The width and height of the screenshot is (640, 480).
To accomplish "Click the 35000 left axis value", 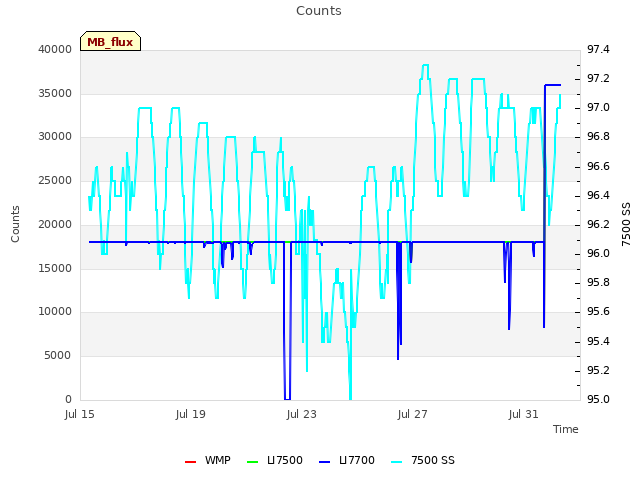I will point(55,93).
